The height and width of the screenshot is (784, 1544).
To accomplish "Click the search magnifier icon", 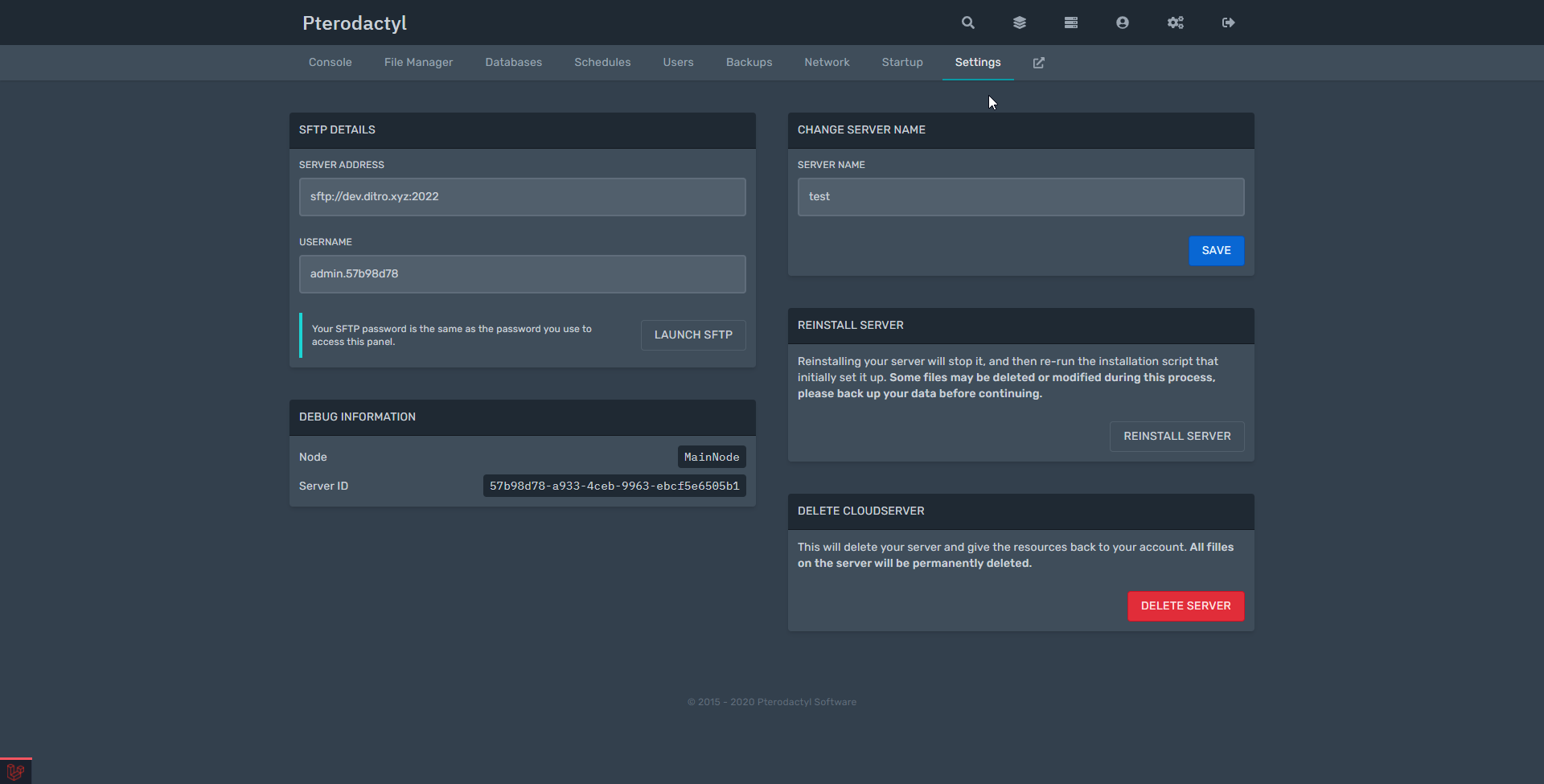I will [x=968, y=23].
